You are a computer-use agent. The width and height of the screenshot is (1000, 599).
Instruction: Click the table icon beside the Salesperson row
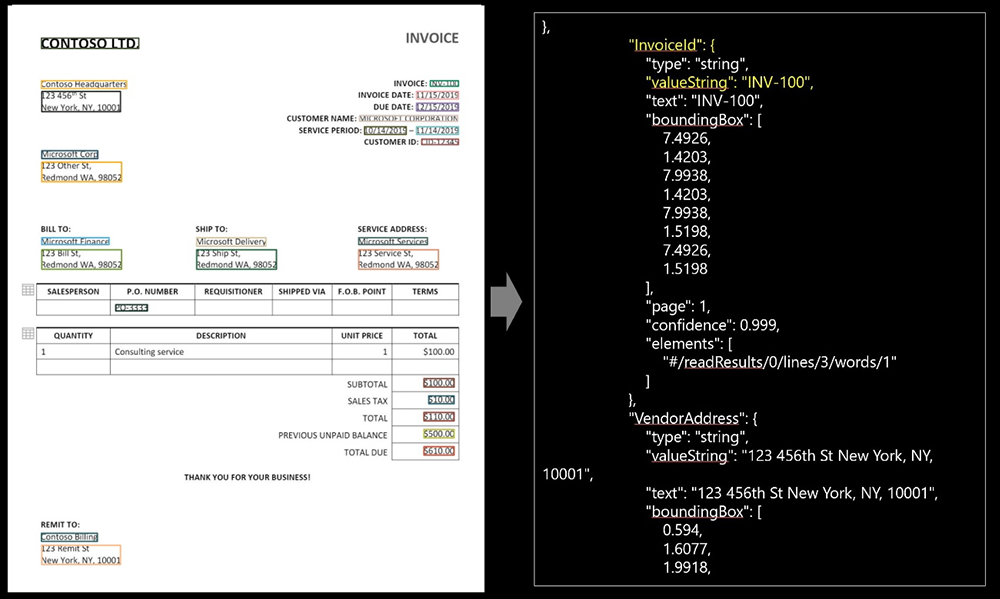(x=27, y=291)
